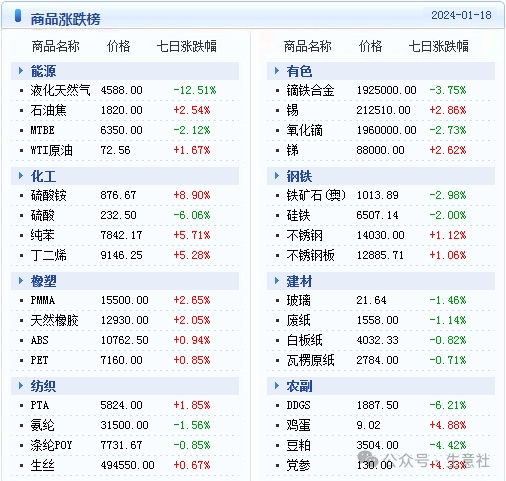Select 铁矿石(澳) commodity name
This screenshot has height=481, width=506.
316,195
